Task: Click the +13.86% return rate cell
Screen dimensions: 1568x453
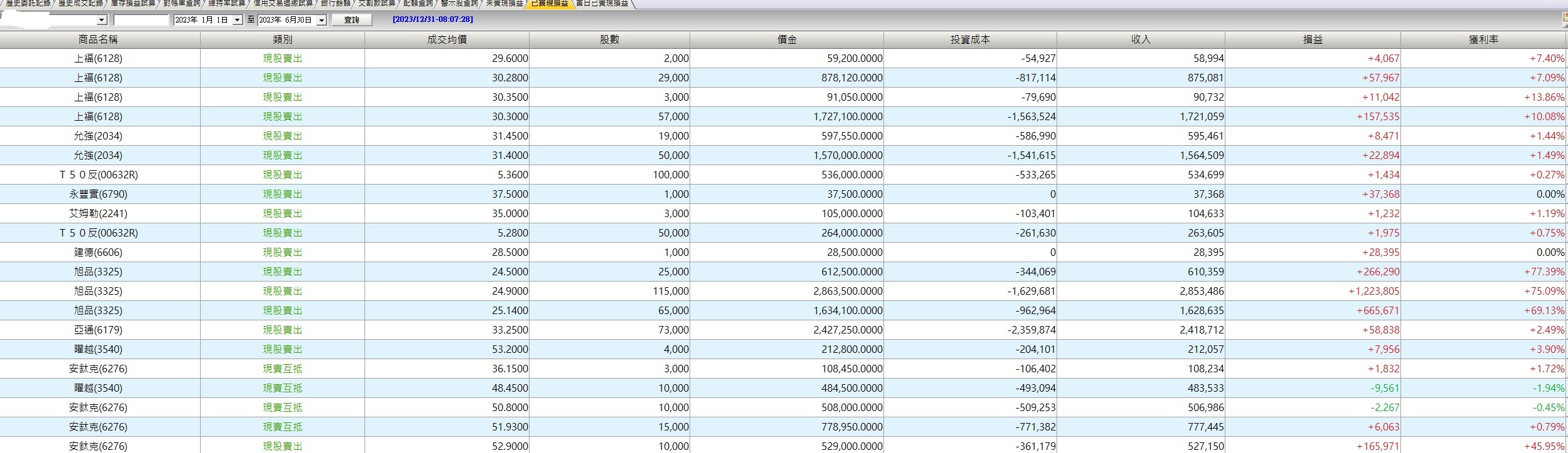Action: coord(1484,97)
